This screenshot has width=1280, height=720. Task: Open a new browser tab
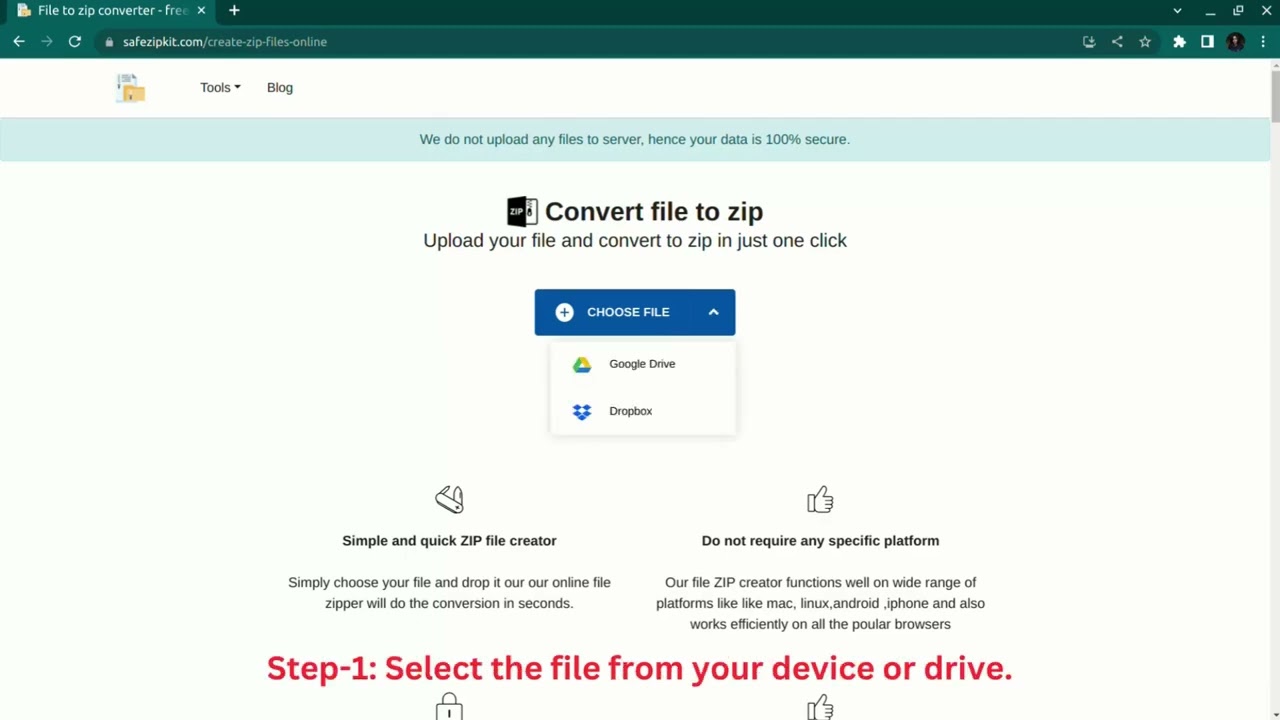234,10
